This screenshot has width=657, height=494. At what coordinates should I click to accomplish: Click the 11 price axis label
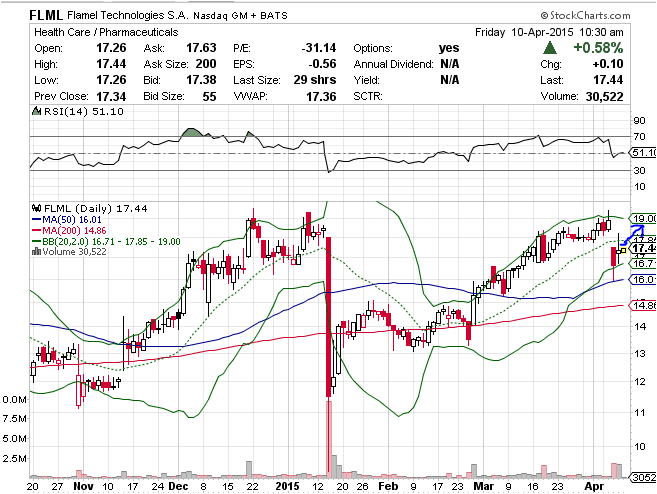click(x=640, y=413)
